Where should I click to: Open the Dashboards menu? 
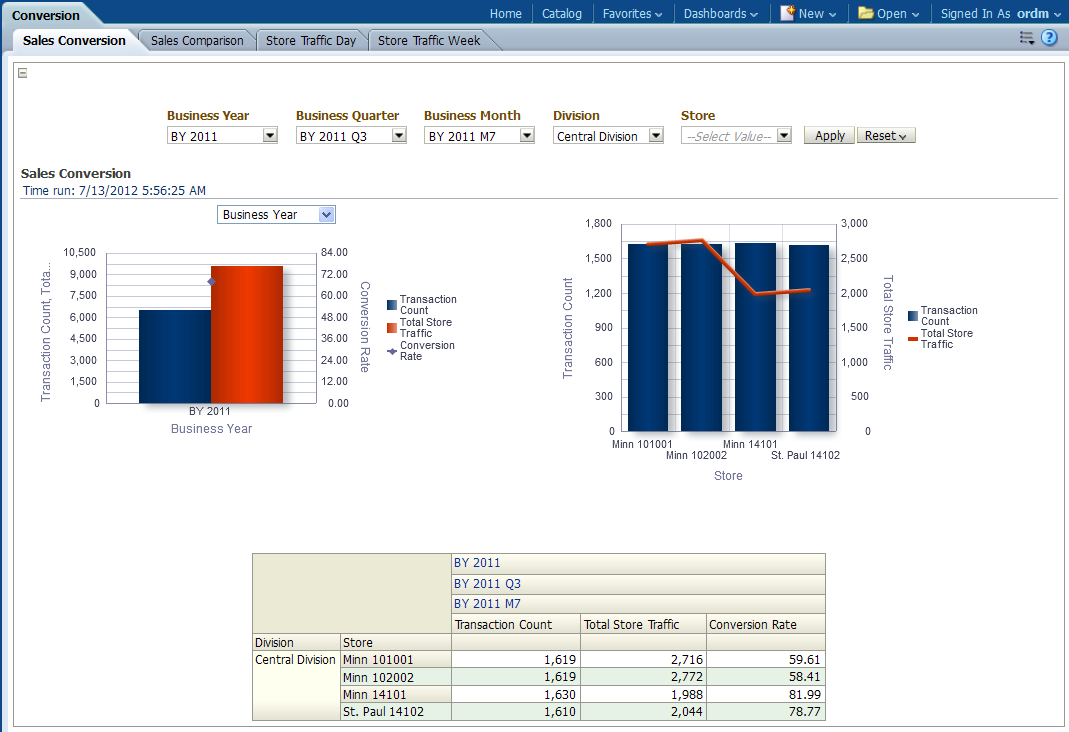pos(720,13)
